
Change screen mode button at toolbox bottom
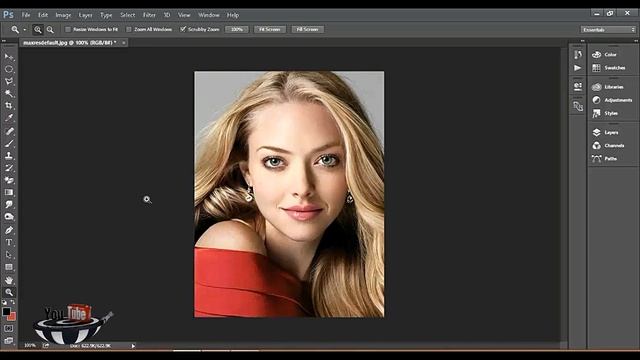click(x=9, y=340)
